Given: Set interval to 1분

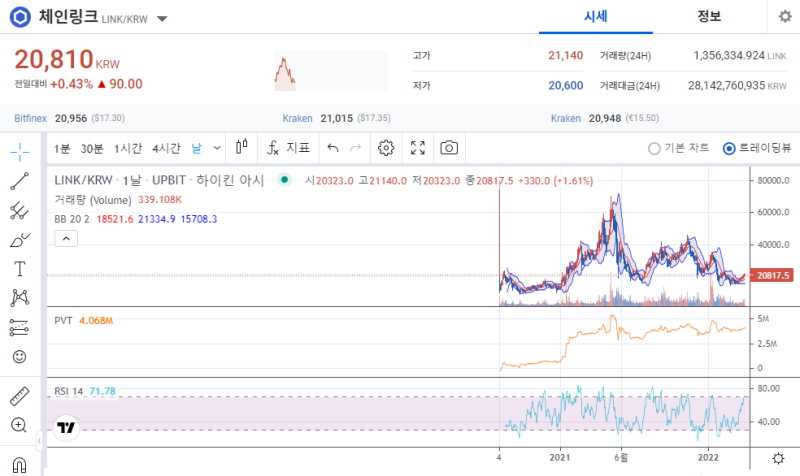Looking at the screenshot, I should click(62, 148).
